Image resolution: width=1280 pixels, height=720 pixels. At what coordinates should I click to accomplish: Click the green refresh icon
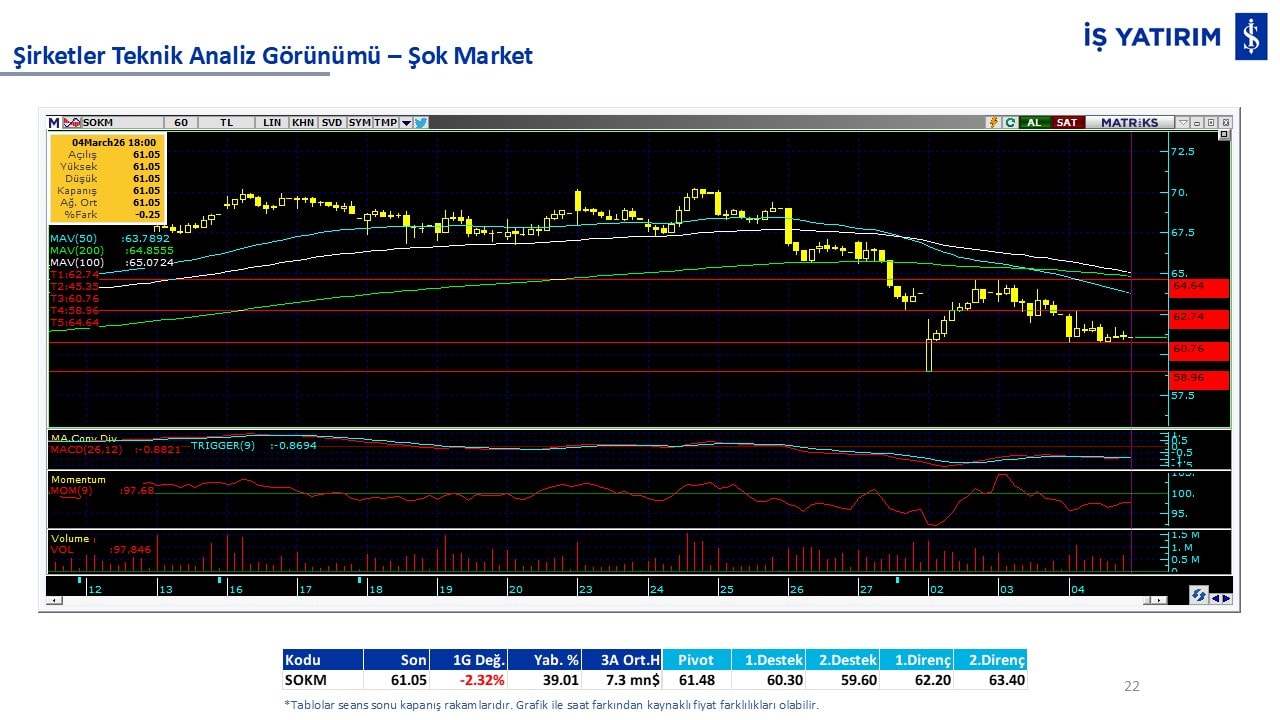[1010, 122]
